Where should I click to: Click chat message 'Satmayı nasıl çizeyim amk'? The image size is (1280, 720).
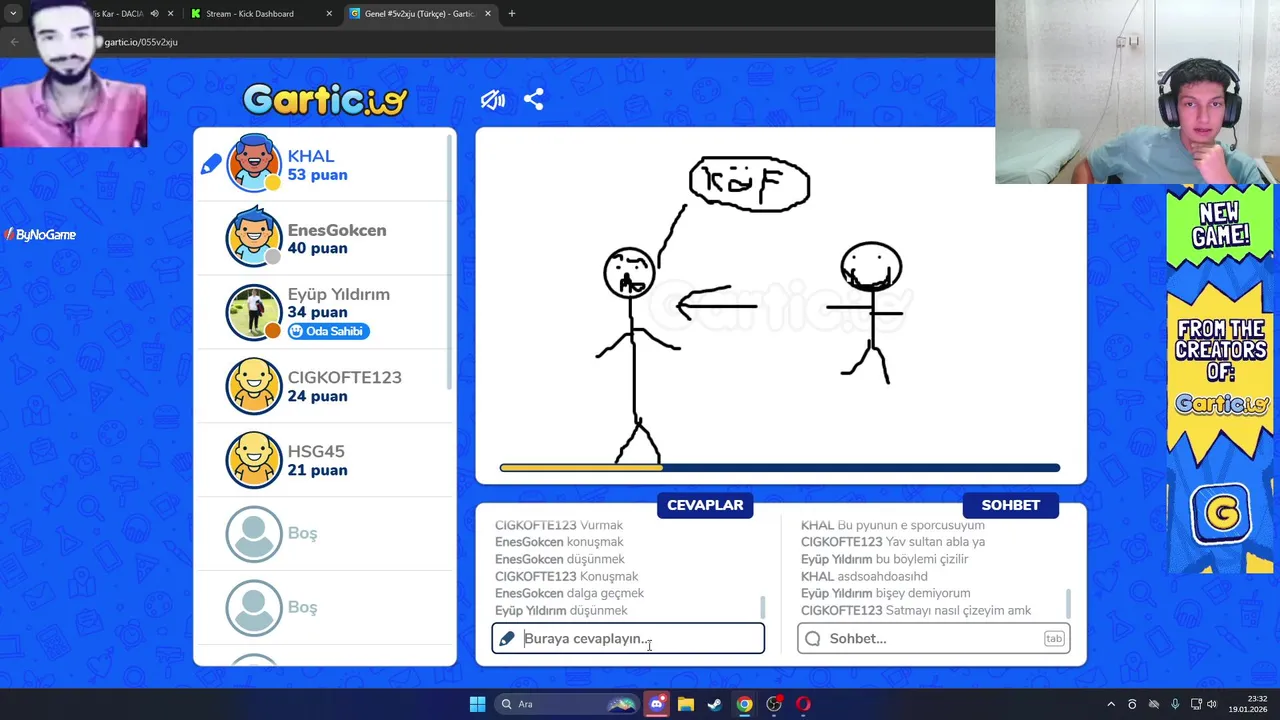point(959,610)
